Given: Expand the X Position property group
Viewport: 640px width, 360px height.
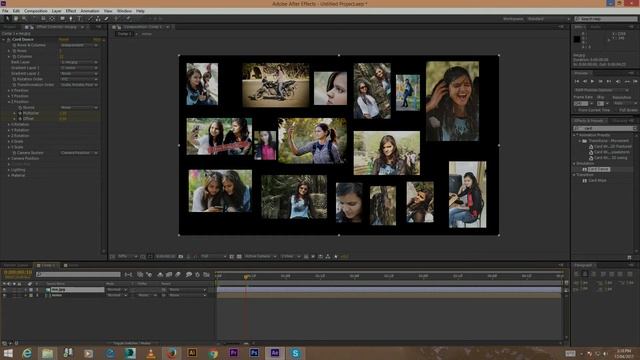Looking at the screenshot, I should tap(9, 90).
